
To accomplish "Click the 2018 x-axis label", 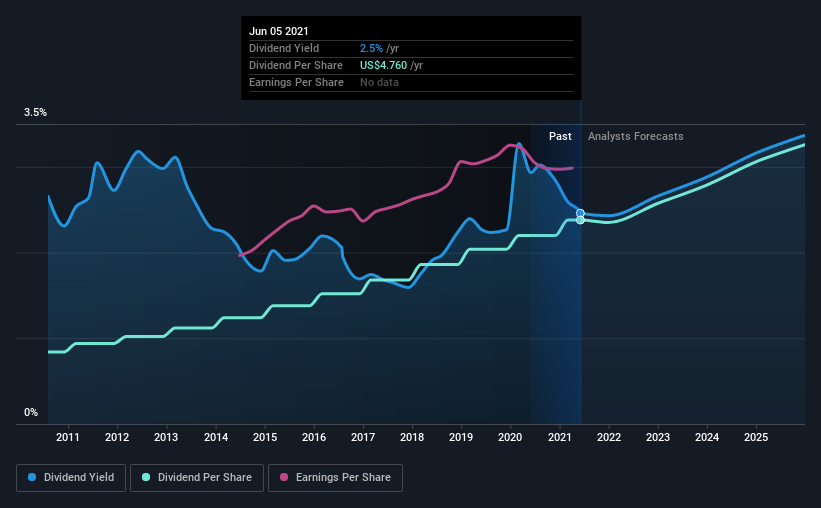I will [412, 437].
